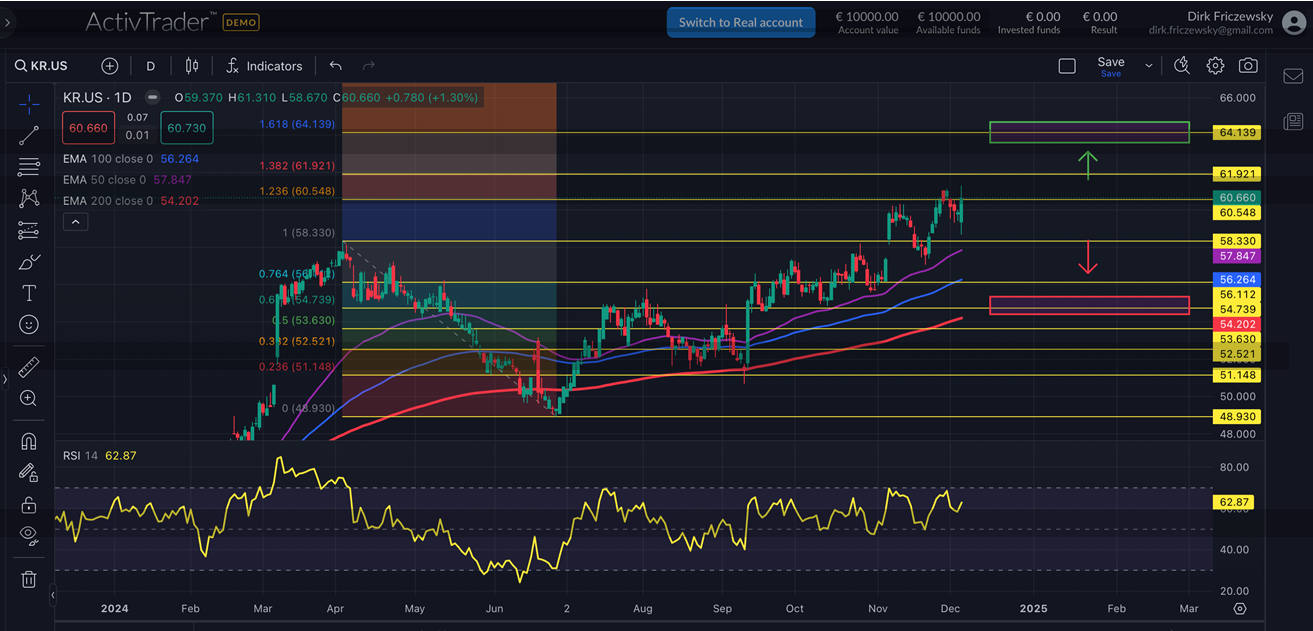Open the Indicators menu

[x=264, y=66]
